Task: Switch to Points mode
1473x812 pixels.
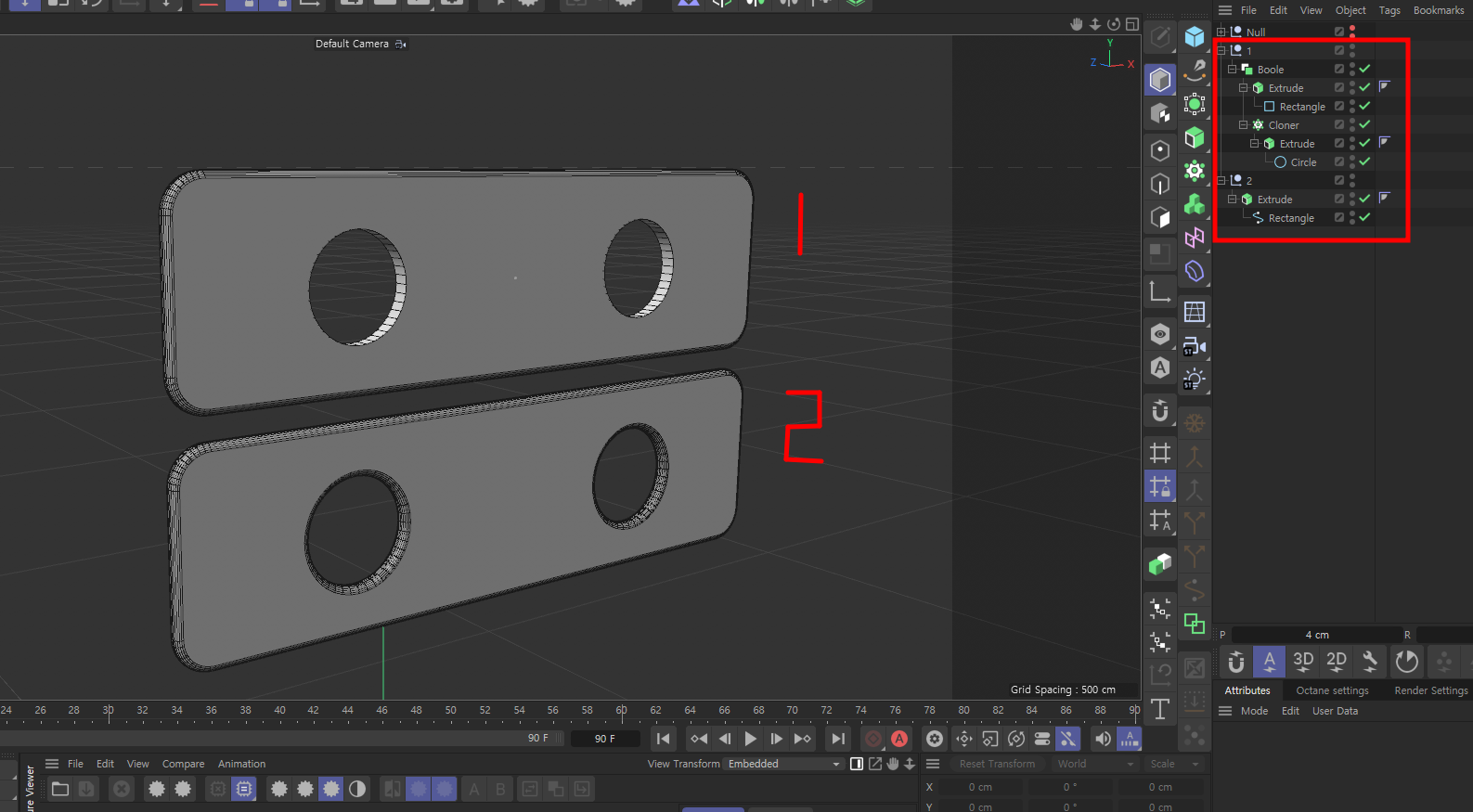Action: tap(1160, 150)
